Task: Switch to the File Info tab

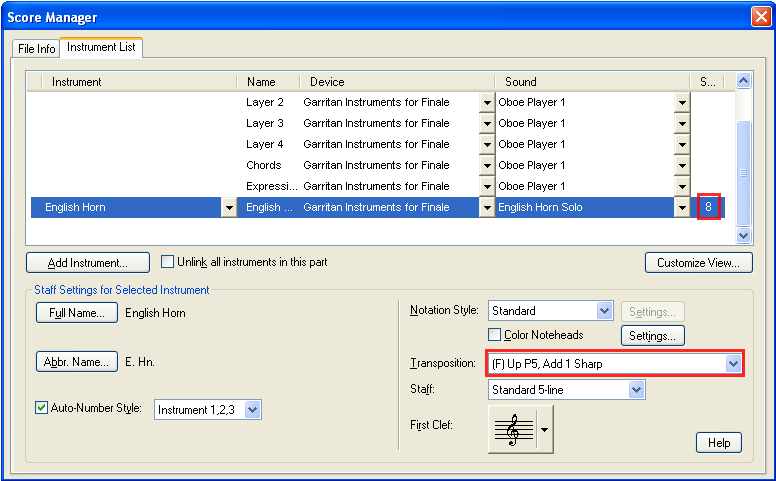Action: coord(37,48)
